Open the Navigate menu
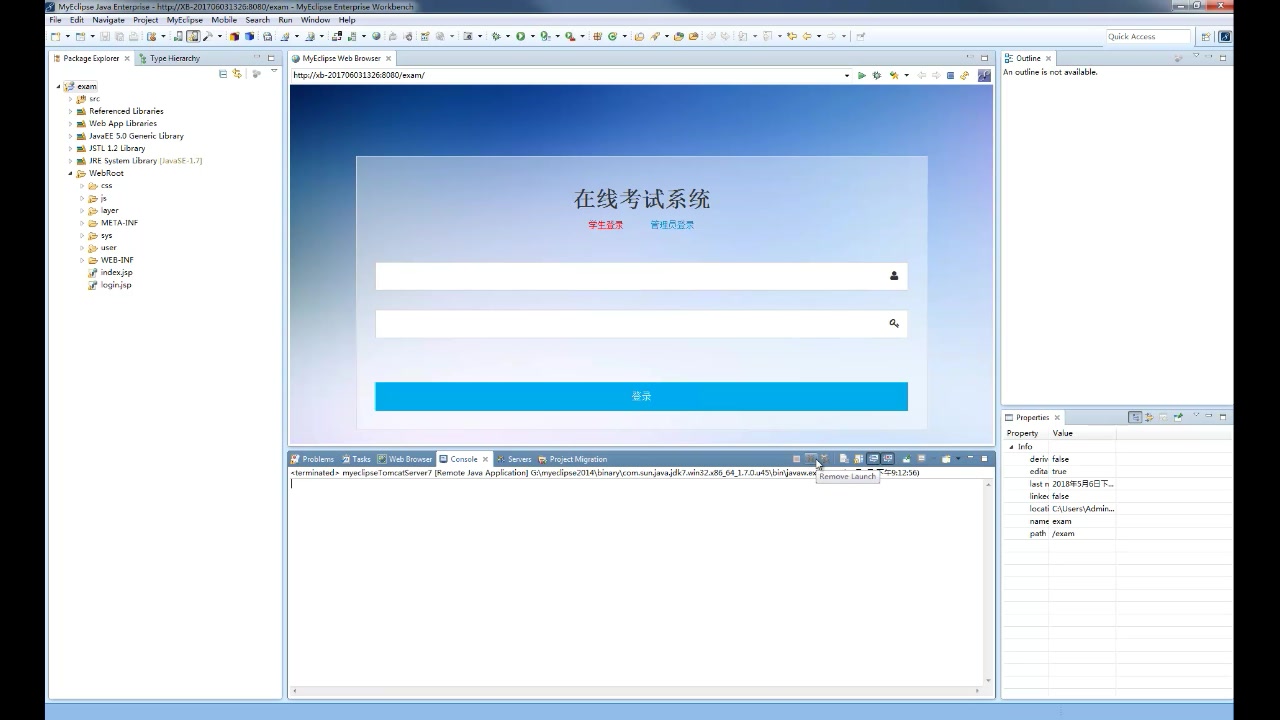Screen dimensions: 1280x720 pos(108,20)
